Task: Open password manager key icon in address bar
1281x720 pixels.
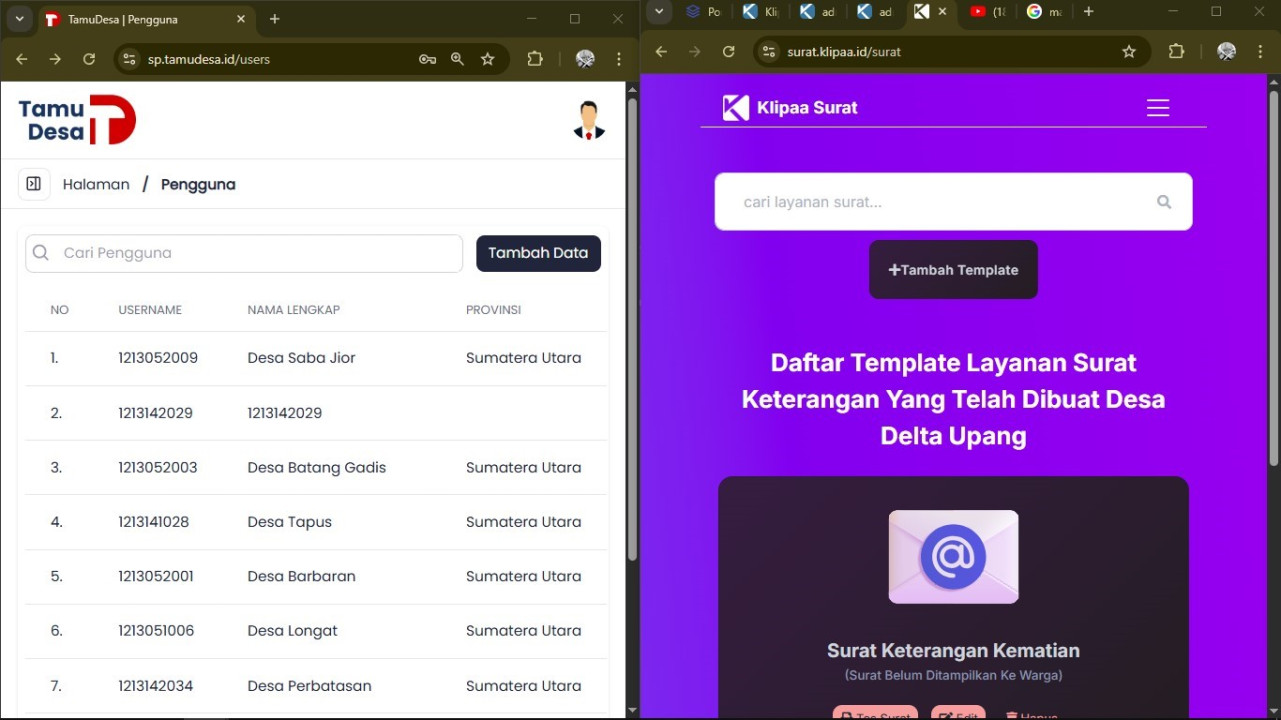Action: pyautogui.click(x=427, y=59)
